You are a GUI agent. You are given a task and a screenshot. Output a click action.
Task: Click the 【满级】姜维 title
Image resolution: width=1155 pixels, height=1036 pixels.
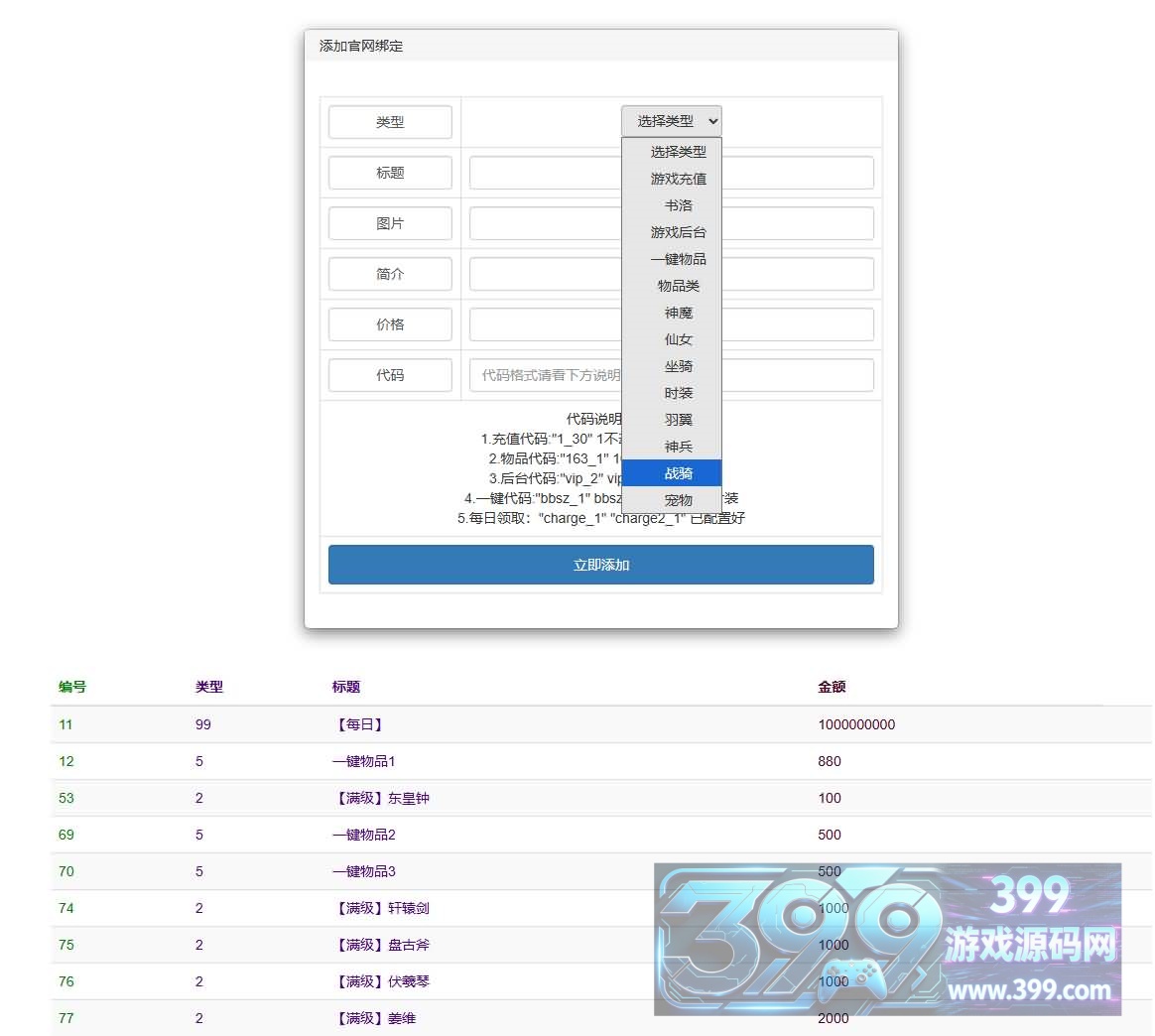tap(374, 1018)
